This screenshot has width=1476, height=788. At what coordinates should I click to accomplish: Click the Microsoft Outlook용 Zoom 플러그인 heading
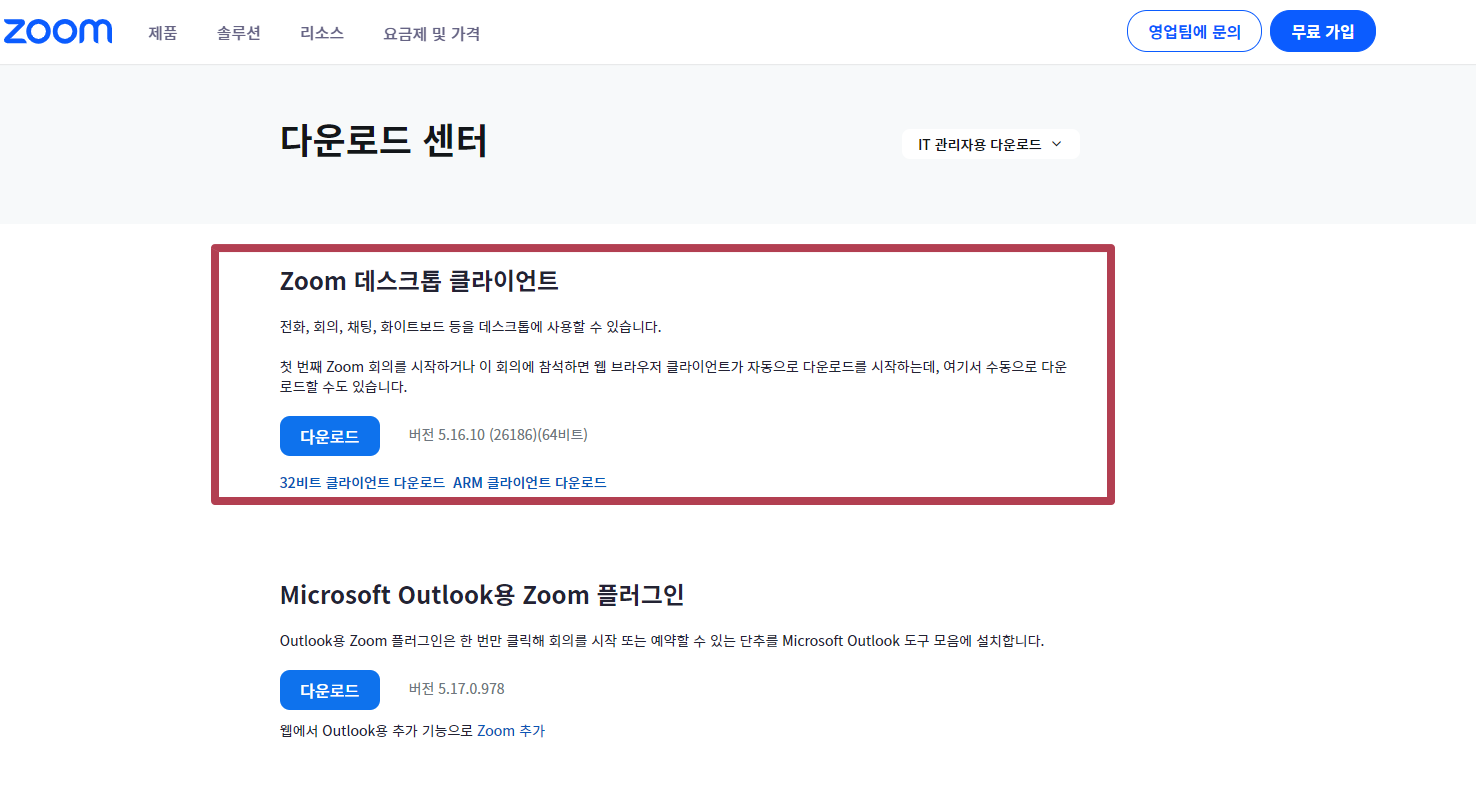(482, 595)
